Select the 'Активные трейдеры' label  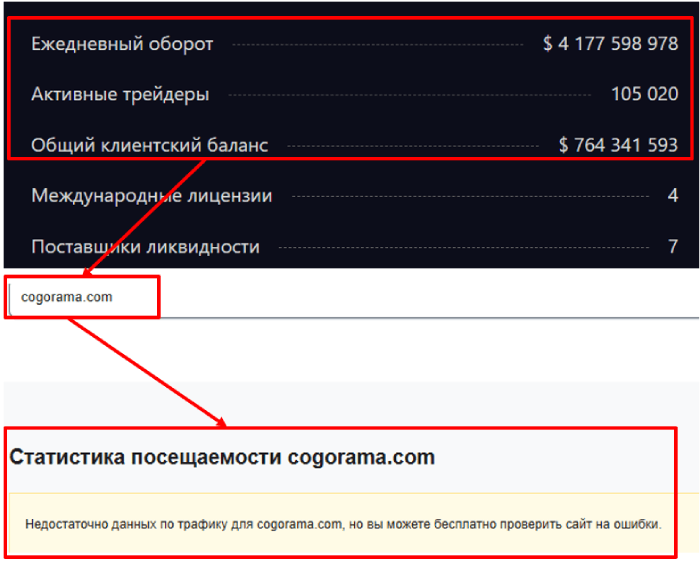(120, 95)
